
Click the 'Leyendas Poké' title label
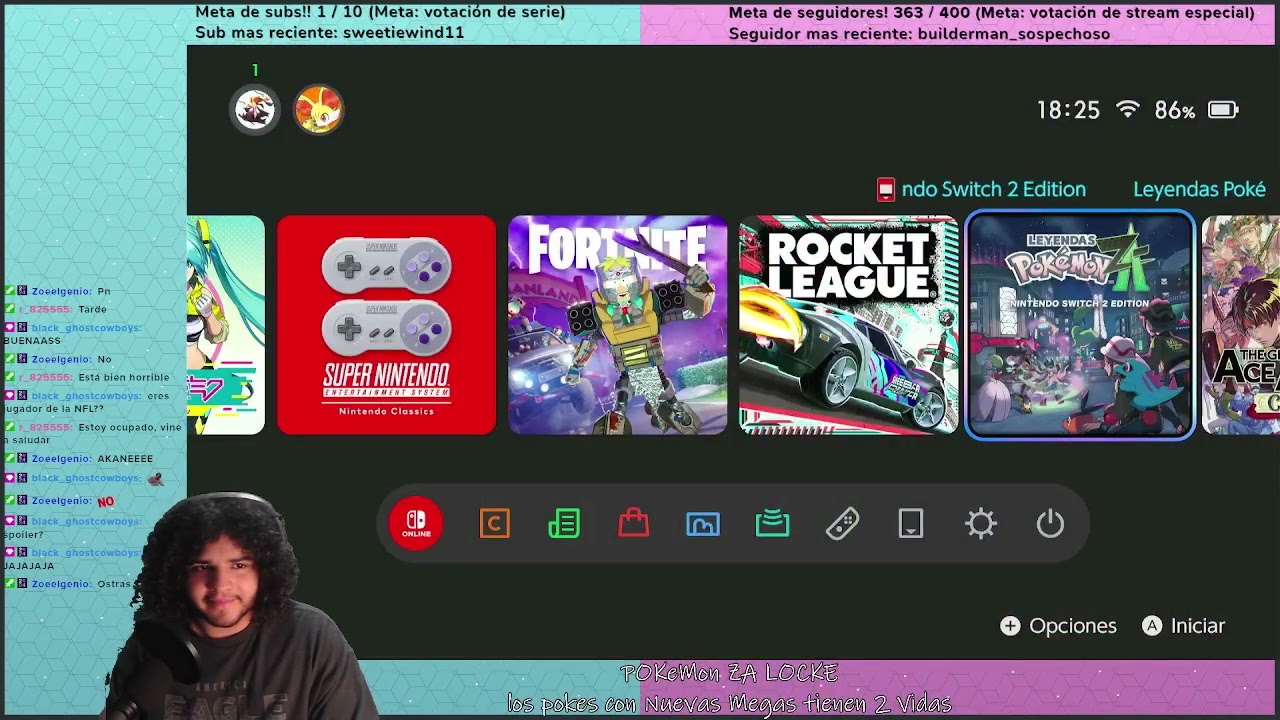click(x=1199, y=189)
